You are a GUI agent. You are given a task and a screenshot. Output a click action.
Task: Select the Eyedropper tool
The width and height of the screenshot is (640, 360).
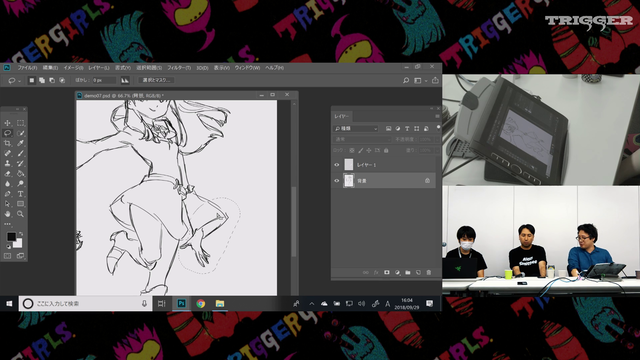20,143
